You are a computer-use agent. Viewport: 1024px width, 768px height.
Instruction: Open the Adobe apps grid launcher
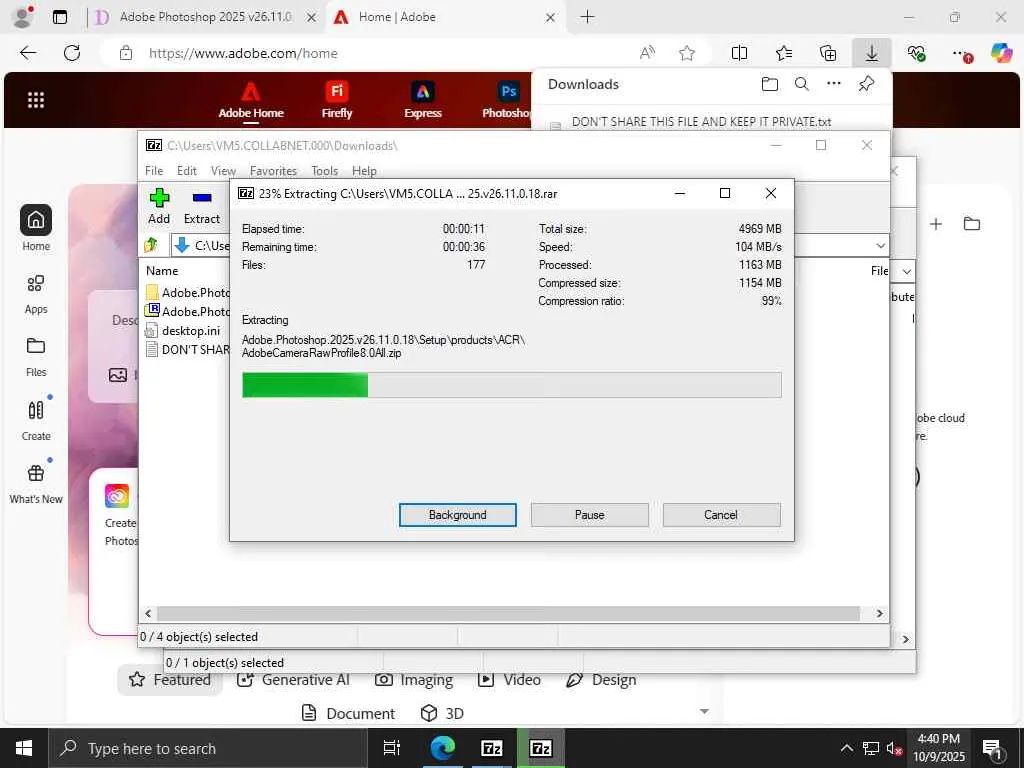[x=36, y=100]
